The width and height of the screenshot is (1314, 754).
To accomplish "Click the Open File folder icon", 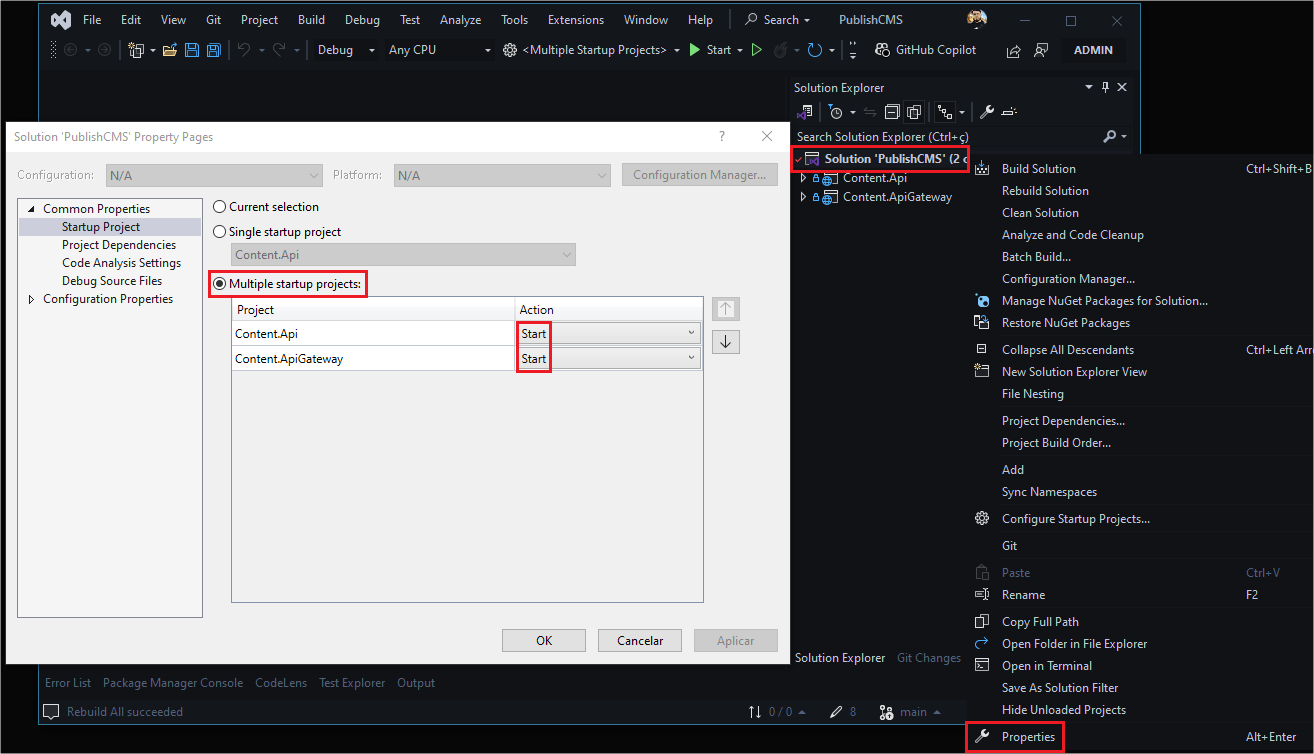I will tap(168, 50).
